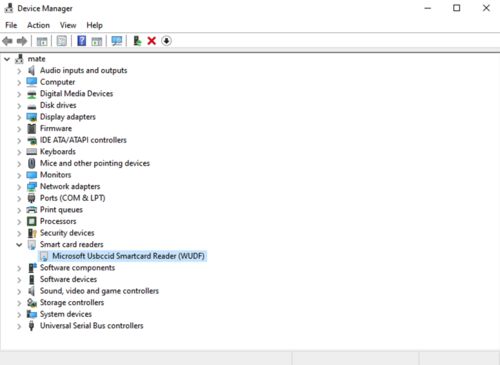Click the Digital Media Devices icon

tap(32, 94)
